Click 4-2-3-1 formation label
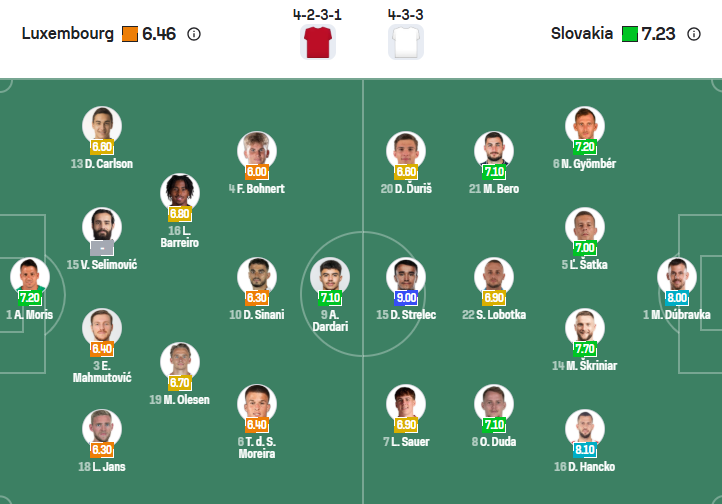Viewport: 722px width, 504px height. (317, 15)
